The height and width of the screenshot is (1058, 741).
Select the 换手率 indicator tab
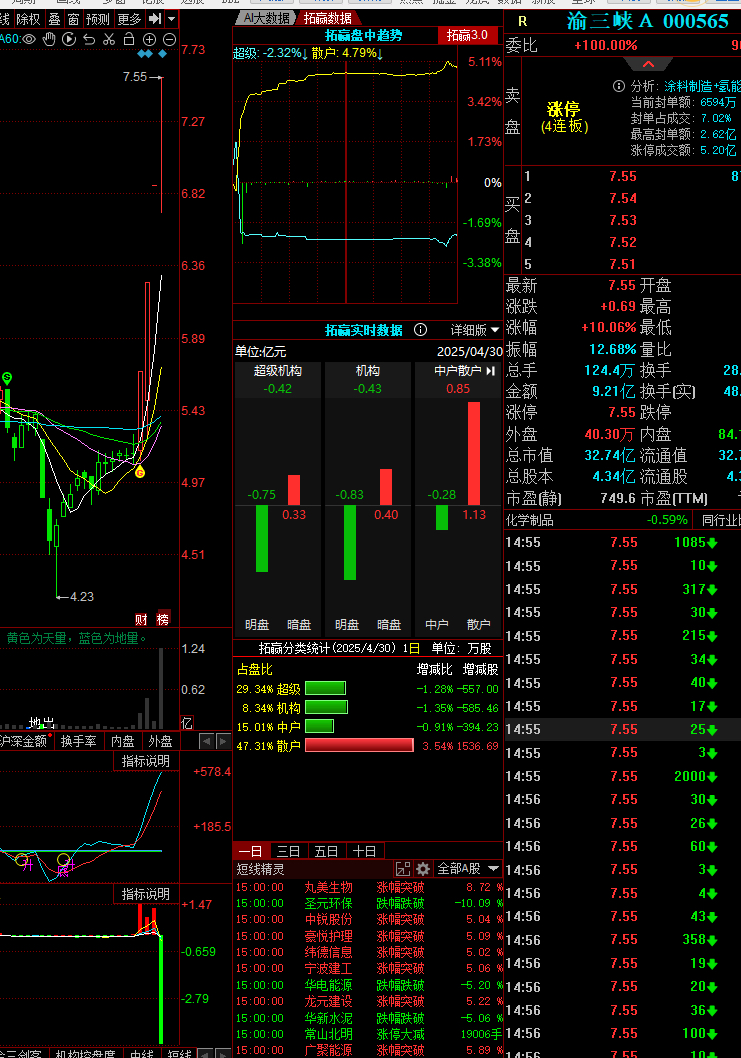(x=78, y=741)
